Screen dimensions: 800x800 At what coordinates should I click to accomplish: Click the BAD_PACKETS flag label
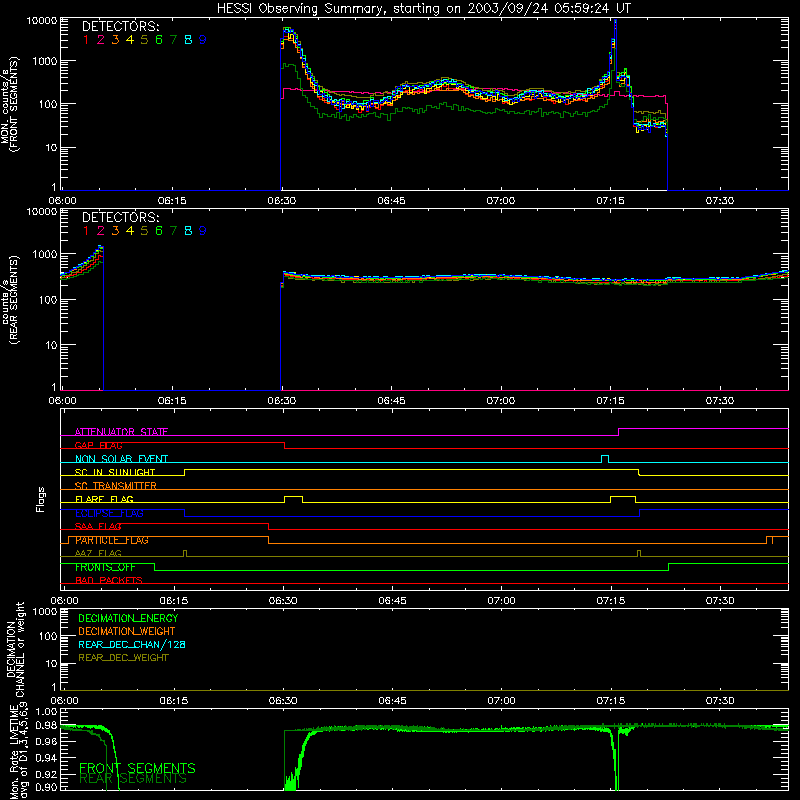[109, 581]
